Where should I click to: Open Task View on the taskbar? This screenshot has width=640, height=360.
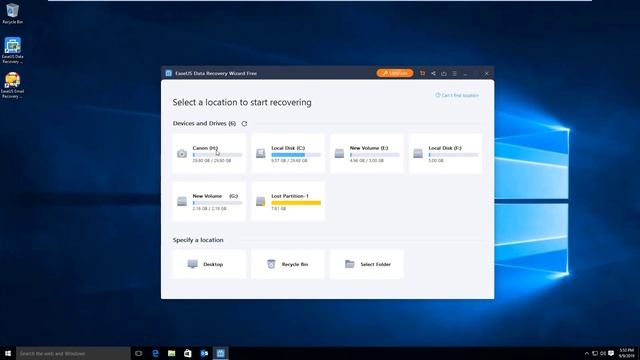pyautogui.click(x=139, y=353)
